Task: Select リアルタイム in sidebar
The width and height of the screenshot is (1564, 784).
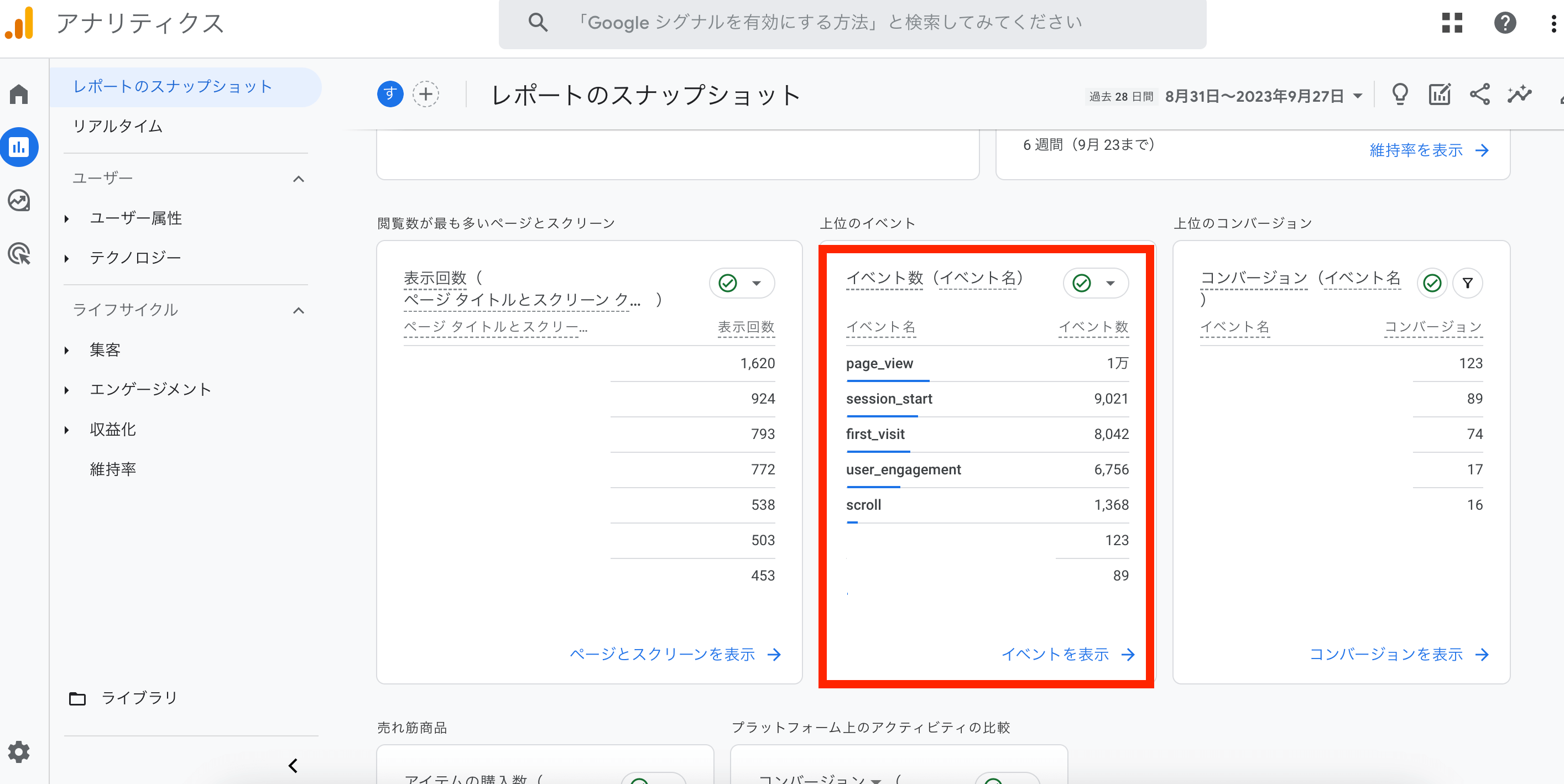Action: 118,126
